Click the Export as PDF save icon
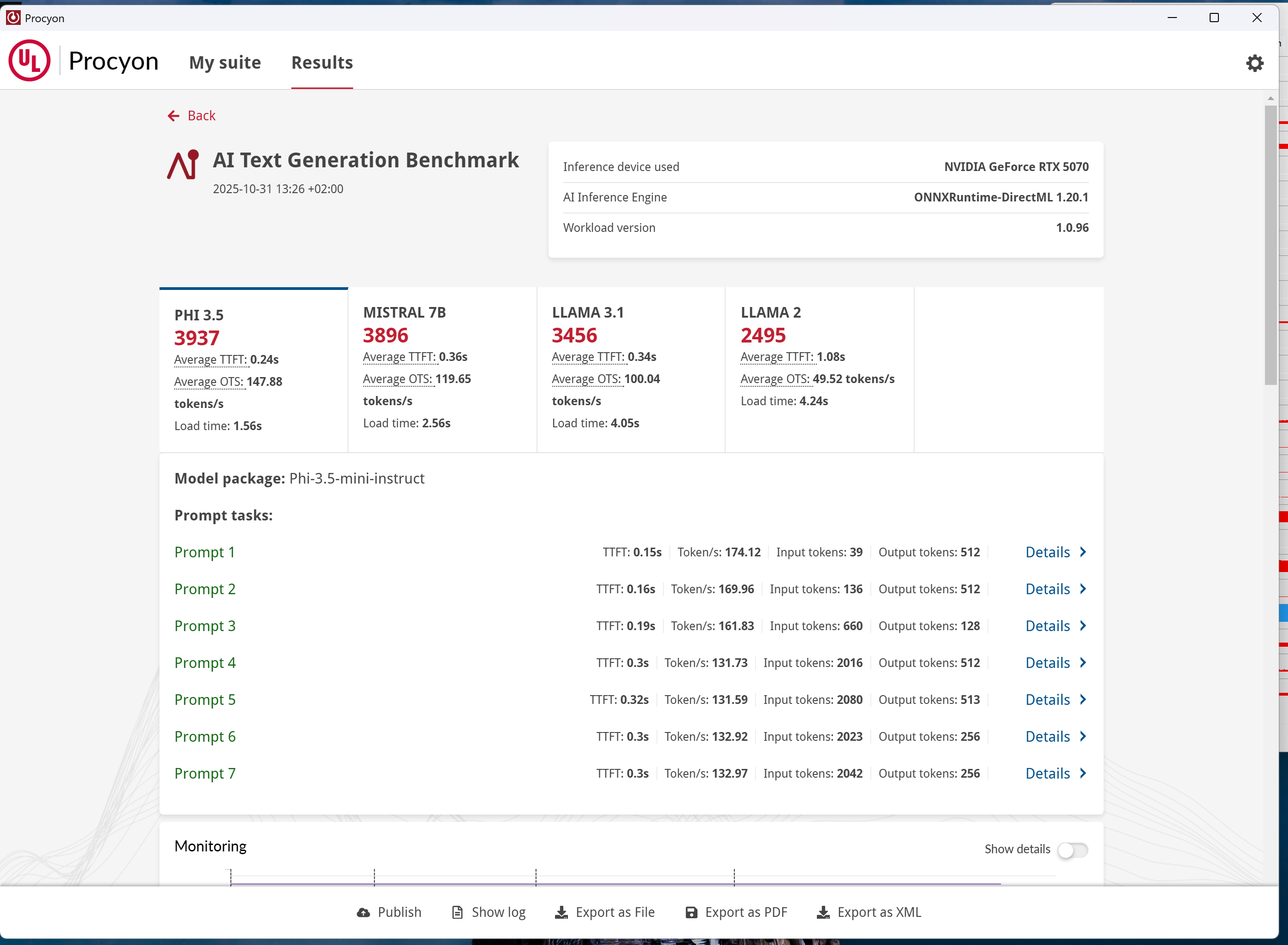This screenshot has height=945, width=1288. tap(691, 912)
